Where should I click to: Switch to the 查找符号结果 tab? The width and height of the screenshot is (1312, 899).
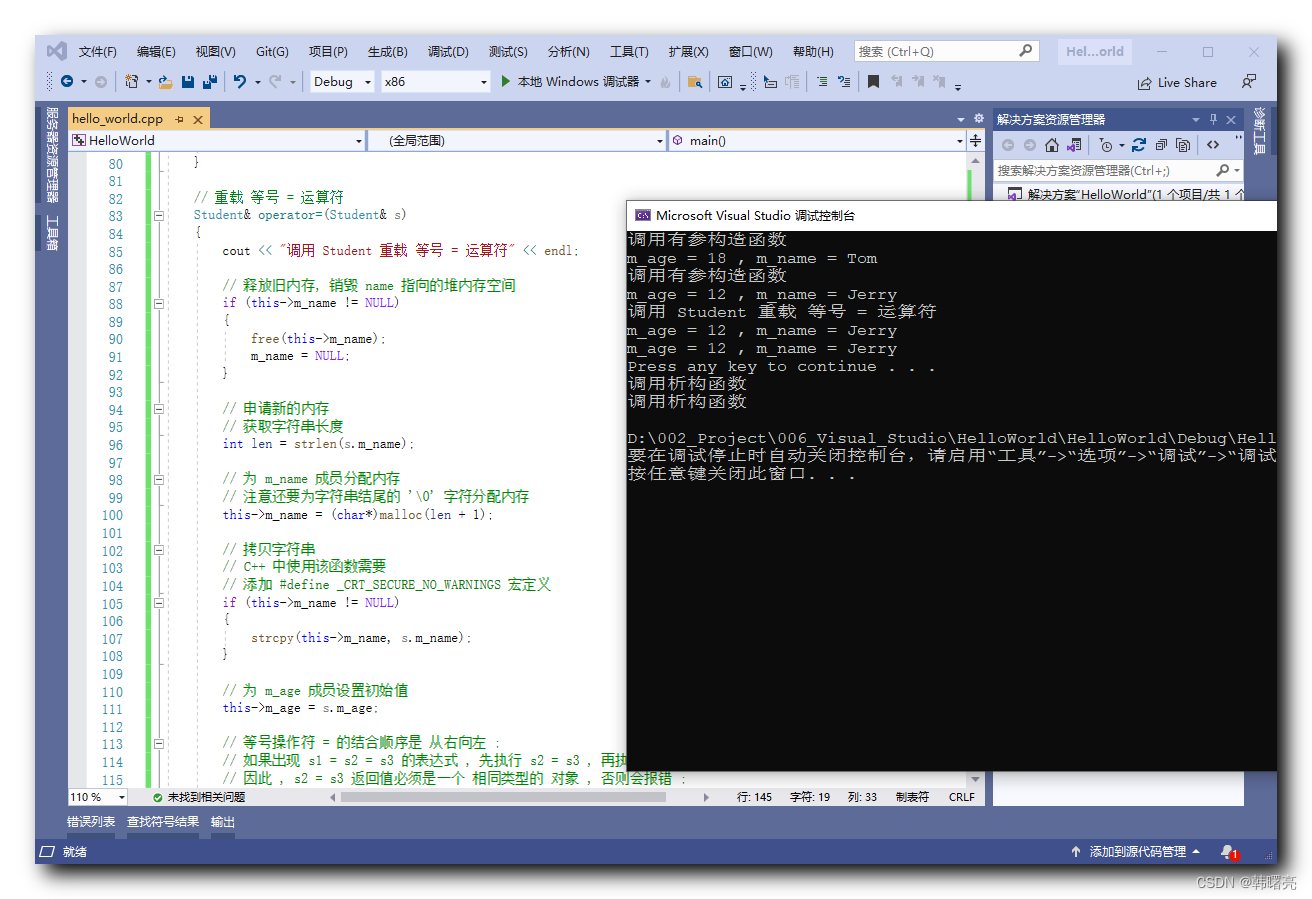tap(163, 822)
